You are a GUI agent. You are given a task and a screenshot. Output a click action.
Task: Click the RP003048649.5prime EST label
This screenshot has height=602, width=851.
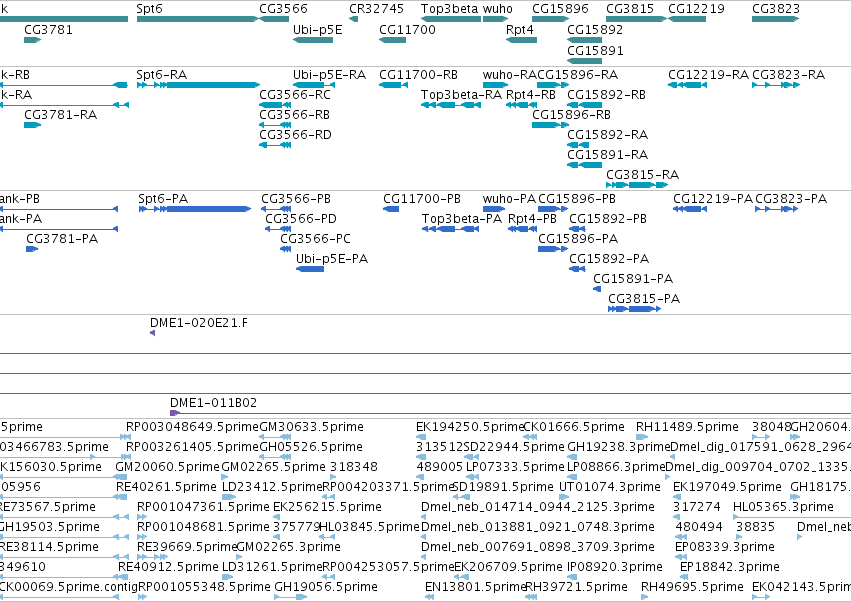coord(192,427)
